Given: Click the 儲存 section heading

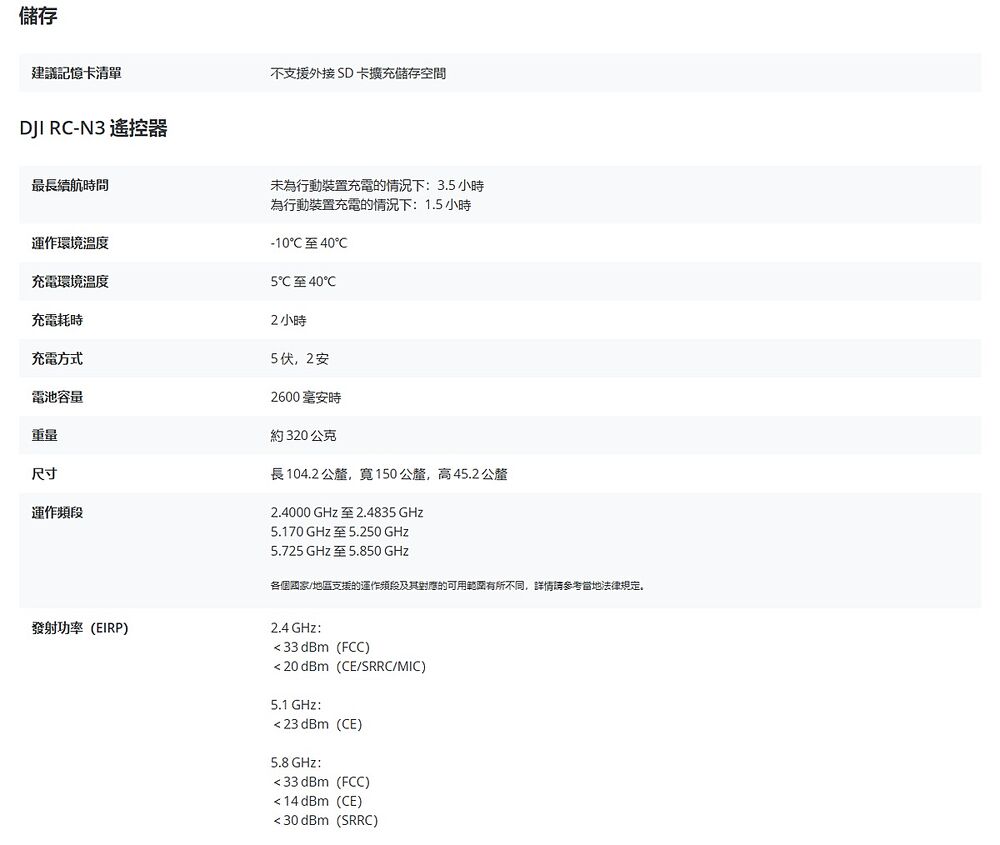Looking at the screenshot, I should [x=38, y=15].
